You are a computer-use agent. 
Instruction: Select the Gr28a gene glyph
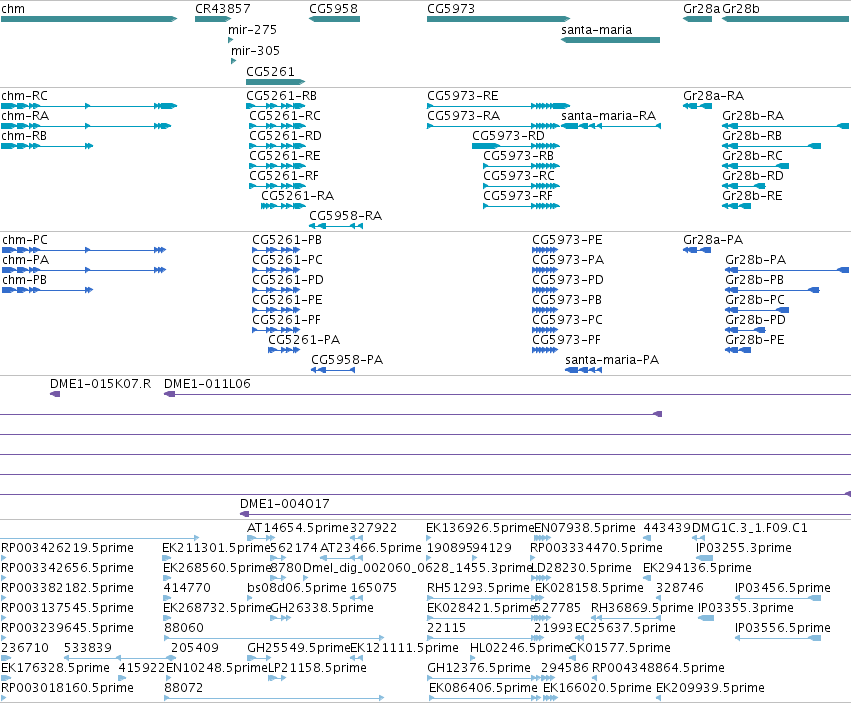pos(697,19)
